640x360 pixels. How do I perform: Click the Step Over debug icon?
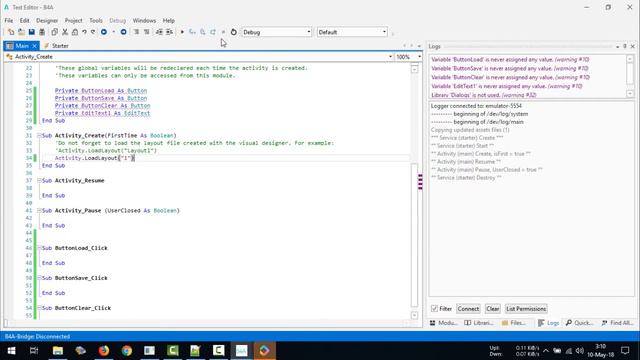[x=202, y=32]
